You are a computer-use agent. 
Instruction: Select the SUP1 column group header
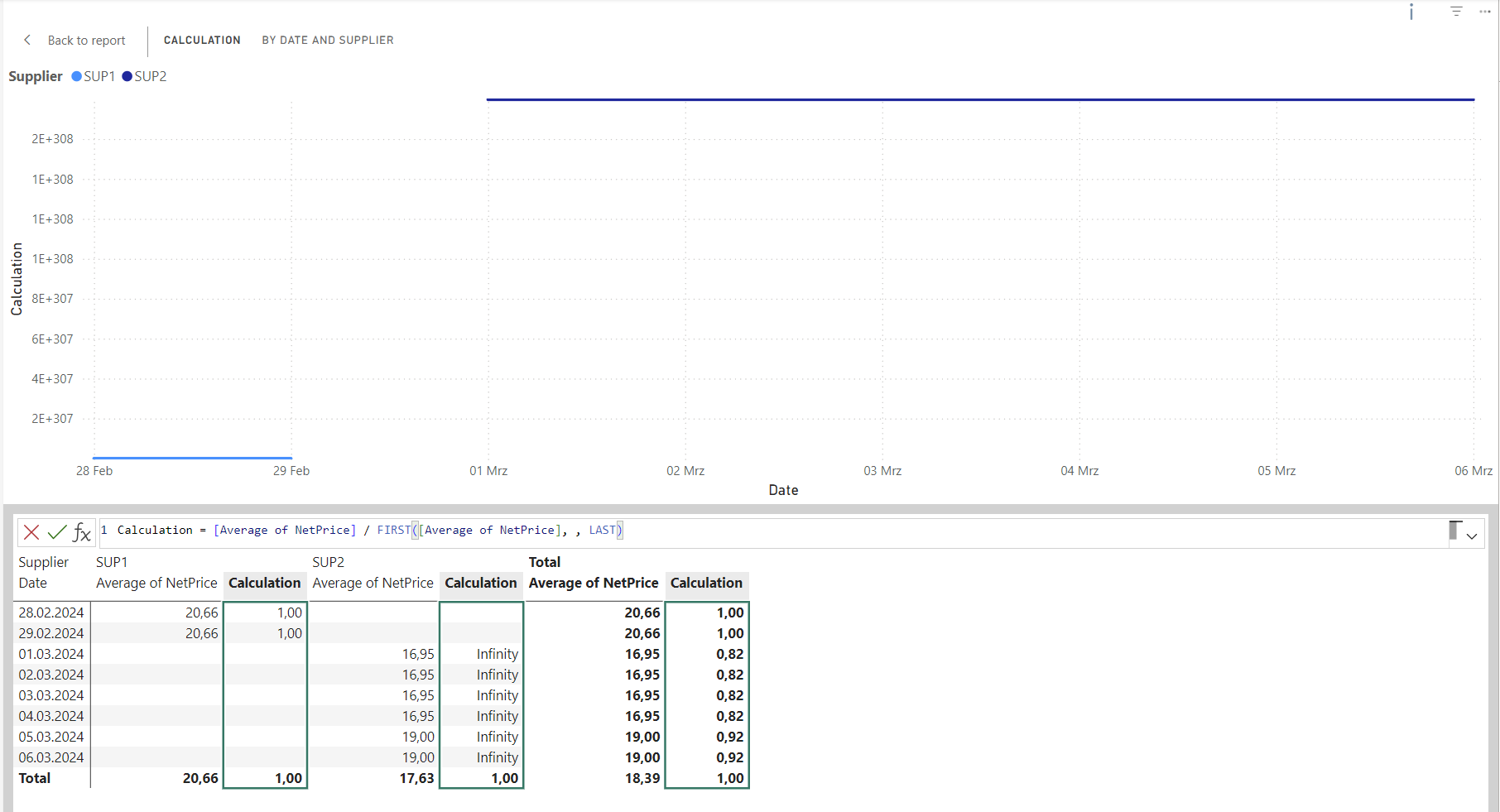pos(112,563)
